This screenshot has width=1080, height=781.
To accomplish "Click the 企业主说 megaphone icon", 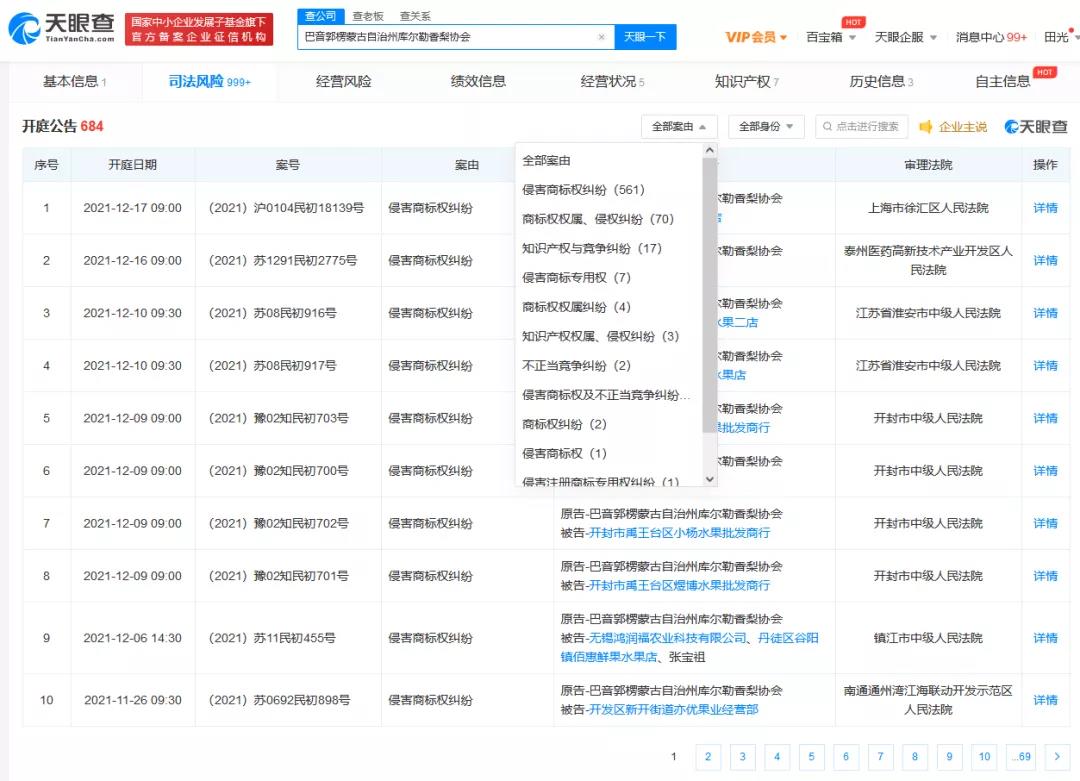I will [926, 127].
